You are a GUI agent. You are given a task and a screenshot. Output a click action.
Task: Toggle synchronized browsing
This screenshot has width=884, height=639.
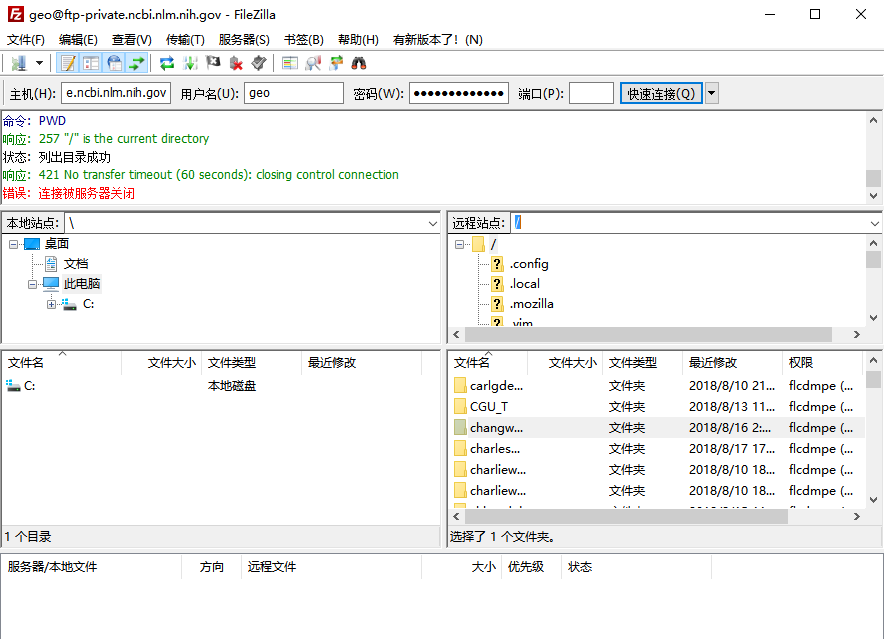pyautogui.click(x=335, y=62)
